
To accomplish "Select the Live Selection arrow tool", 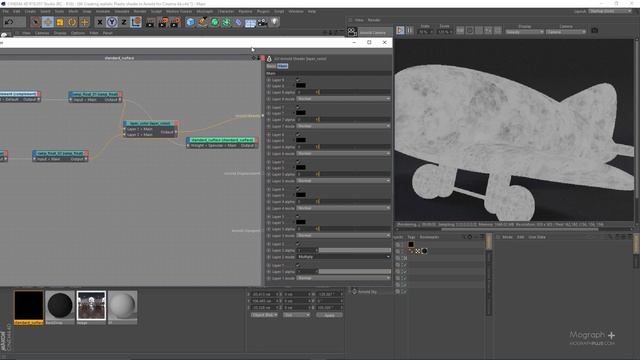I will point(36,22).
